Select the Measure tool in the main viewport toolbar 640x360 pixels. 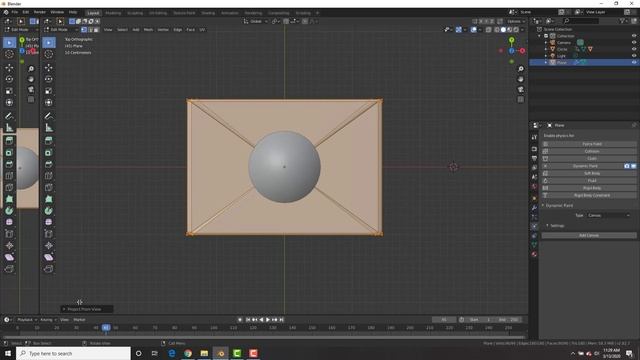[x=49, y=128]
